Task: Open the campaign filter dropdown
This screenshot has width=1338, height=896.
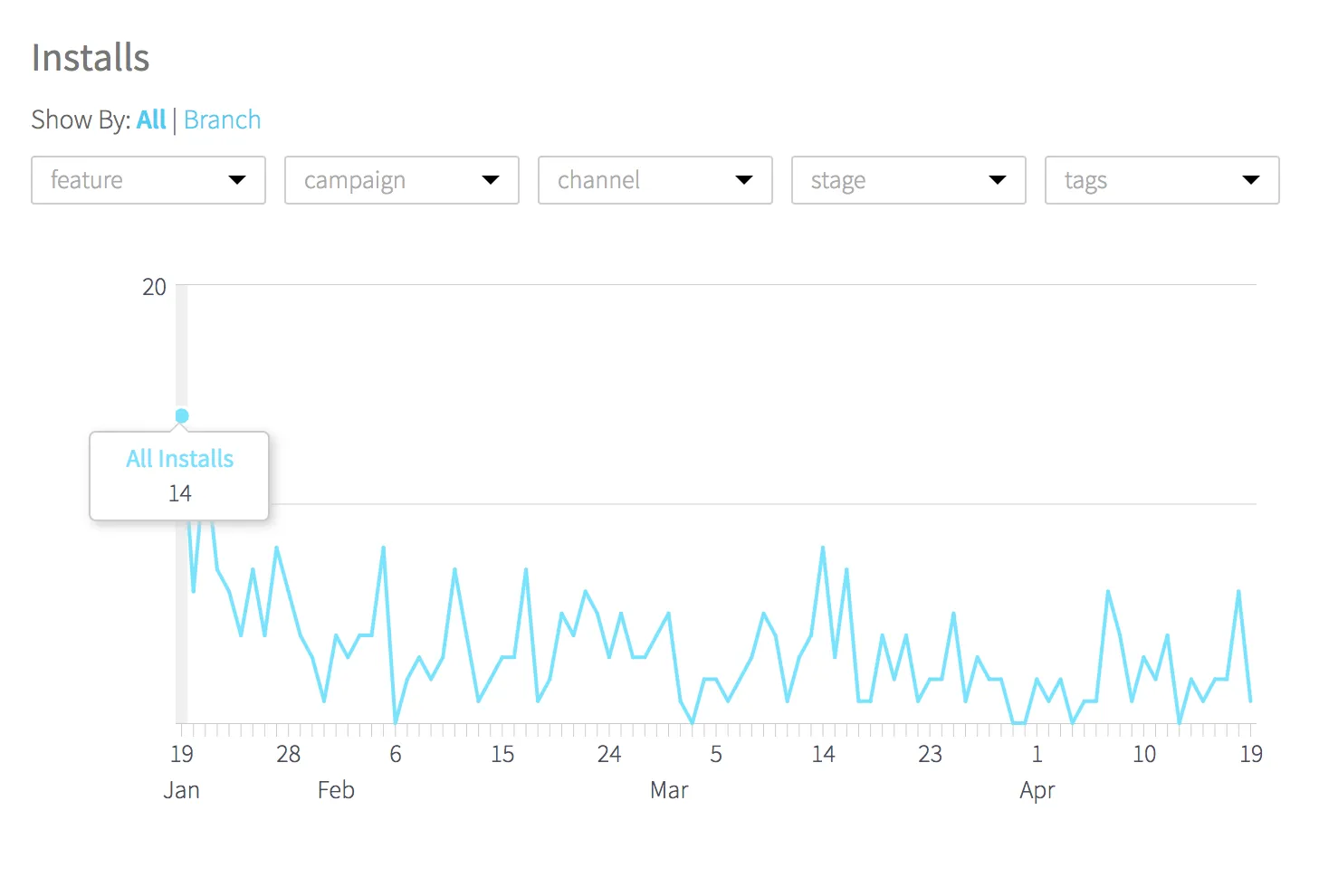Action: (x=401, y=180)
